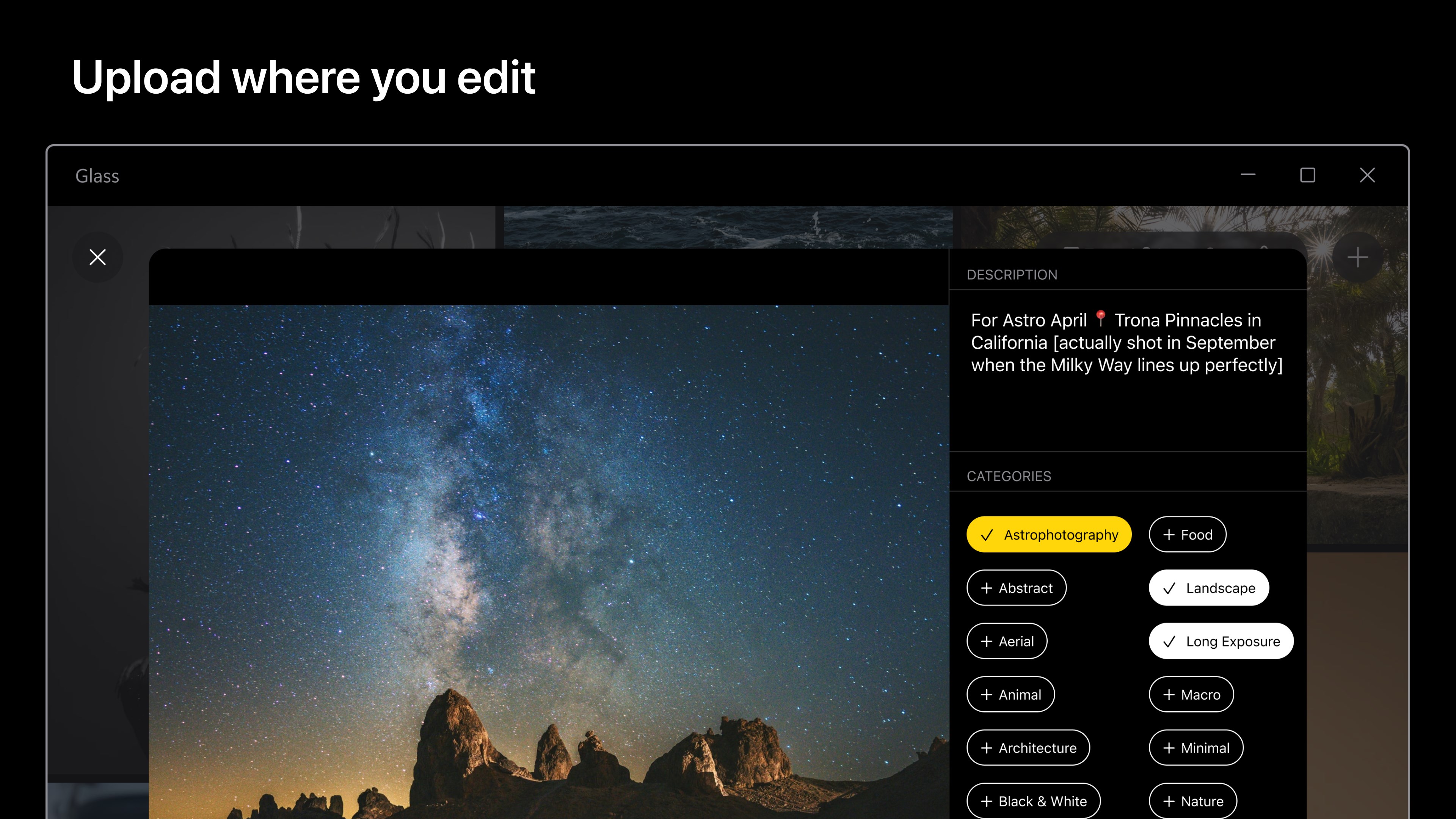Add the Animal category
This screenshot has height=819, width=1456.
[1010, 694]
